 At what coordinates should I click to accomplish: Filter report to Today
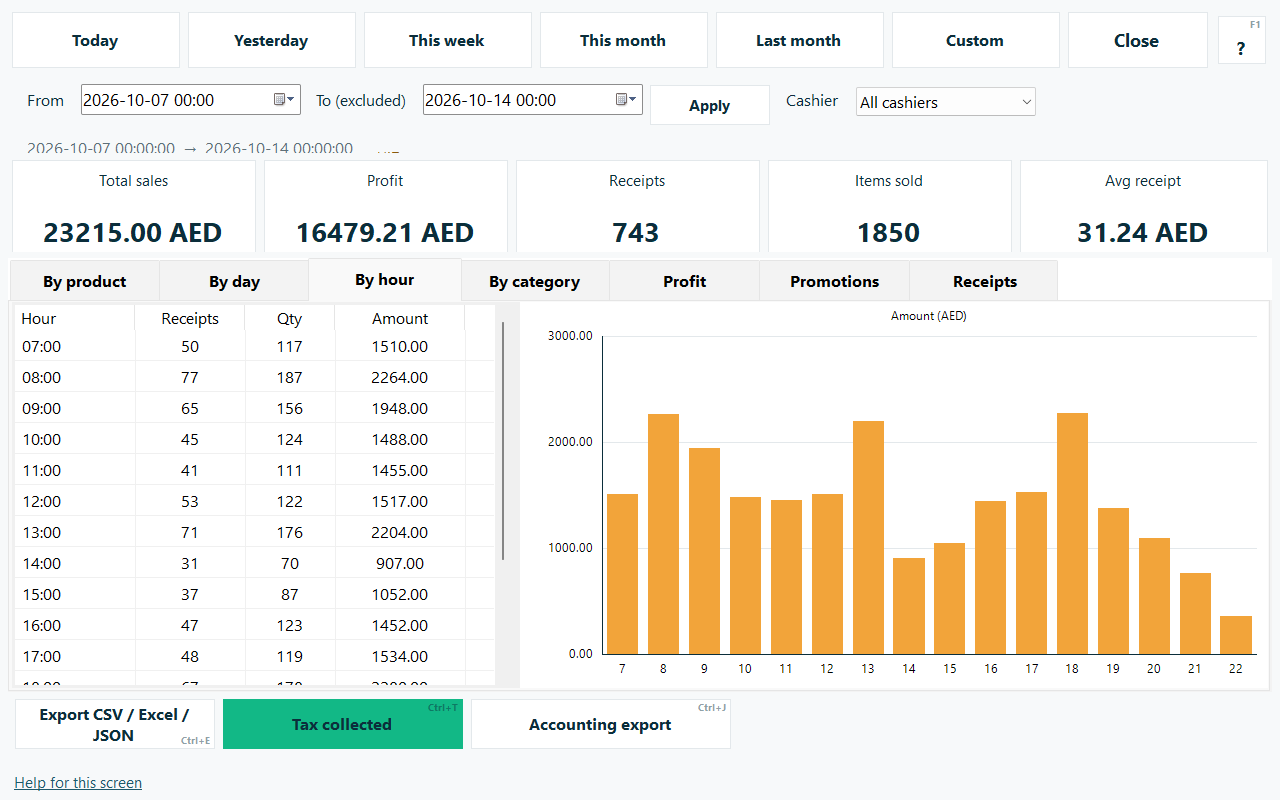(x=96, y=40)
